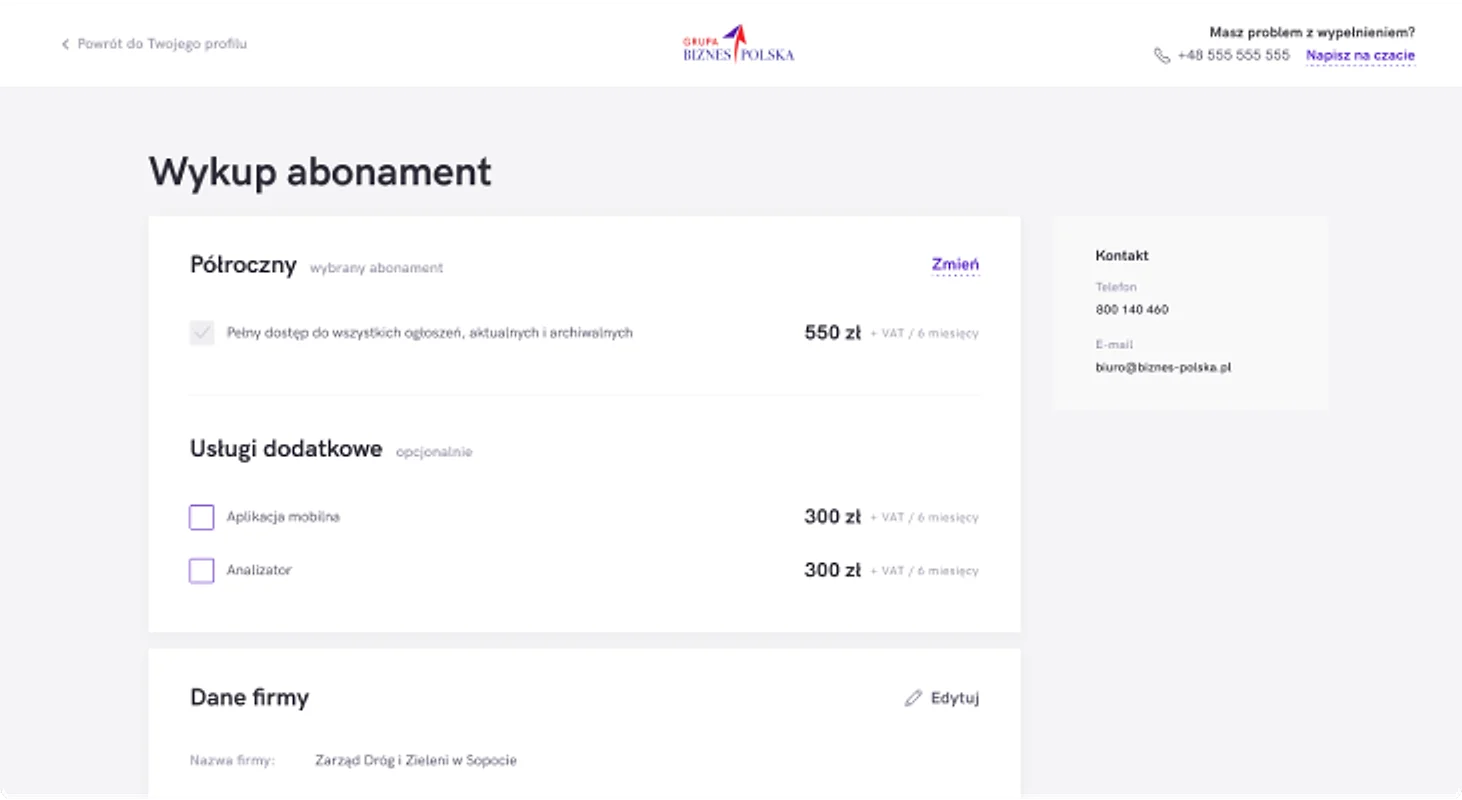This screenshot has width=1462, height=800.
Task: Click the Półroczny plan title
Action: 243,265
